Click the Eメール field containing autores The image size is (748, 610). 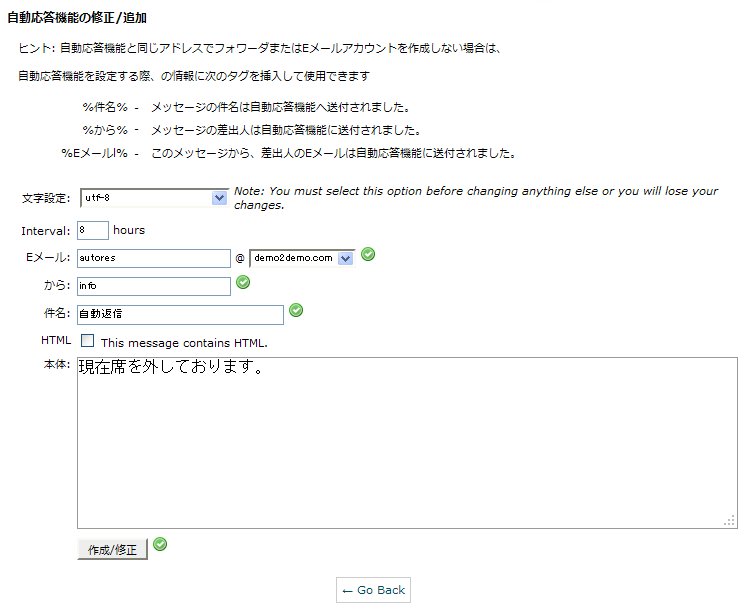pyautogui.click(x=153, y=258)
